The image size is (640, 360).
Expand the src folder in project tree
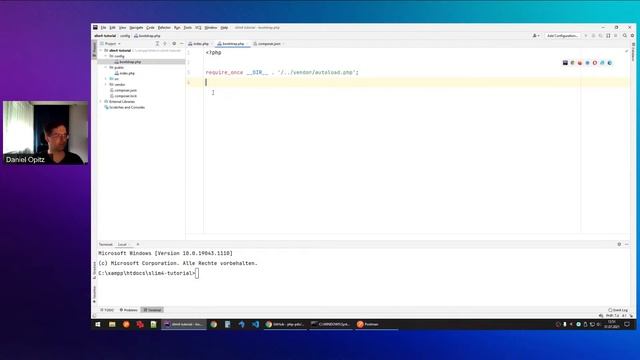pos(106,79)
